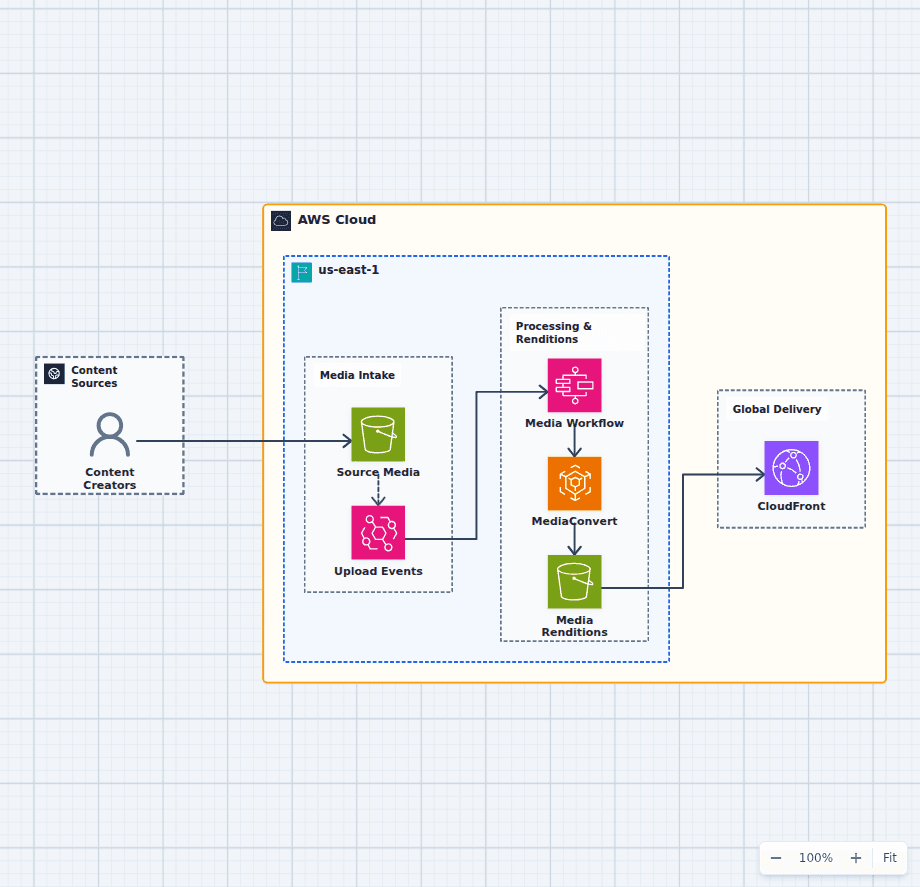Select the CloudFront distribution icon
Image resolution: width=920 pixels, height=887 pixels.
click(791, 468)
